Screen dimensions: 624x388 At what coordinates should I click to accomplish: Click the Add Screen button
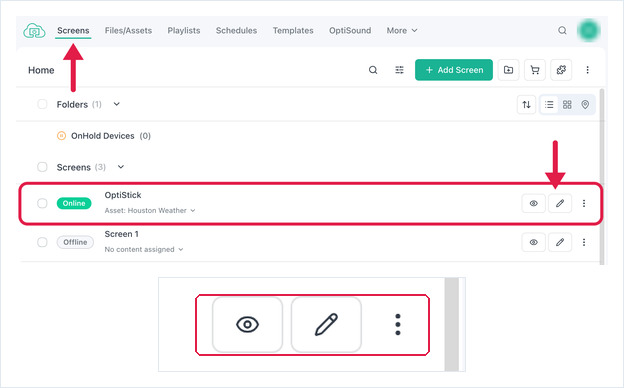[454, 70]
